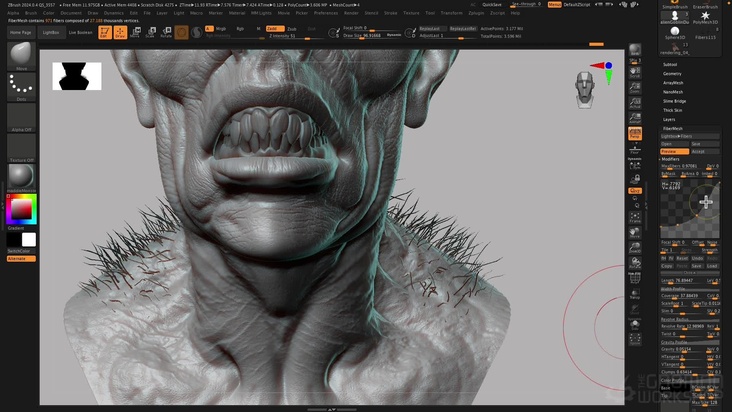This screenshot has height=412, width=732.
Task: Open the current brush thumbnail (Move)
Action: [x=21, y=56]
